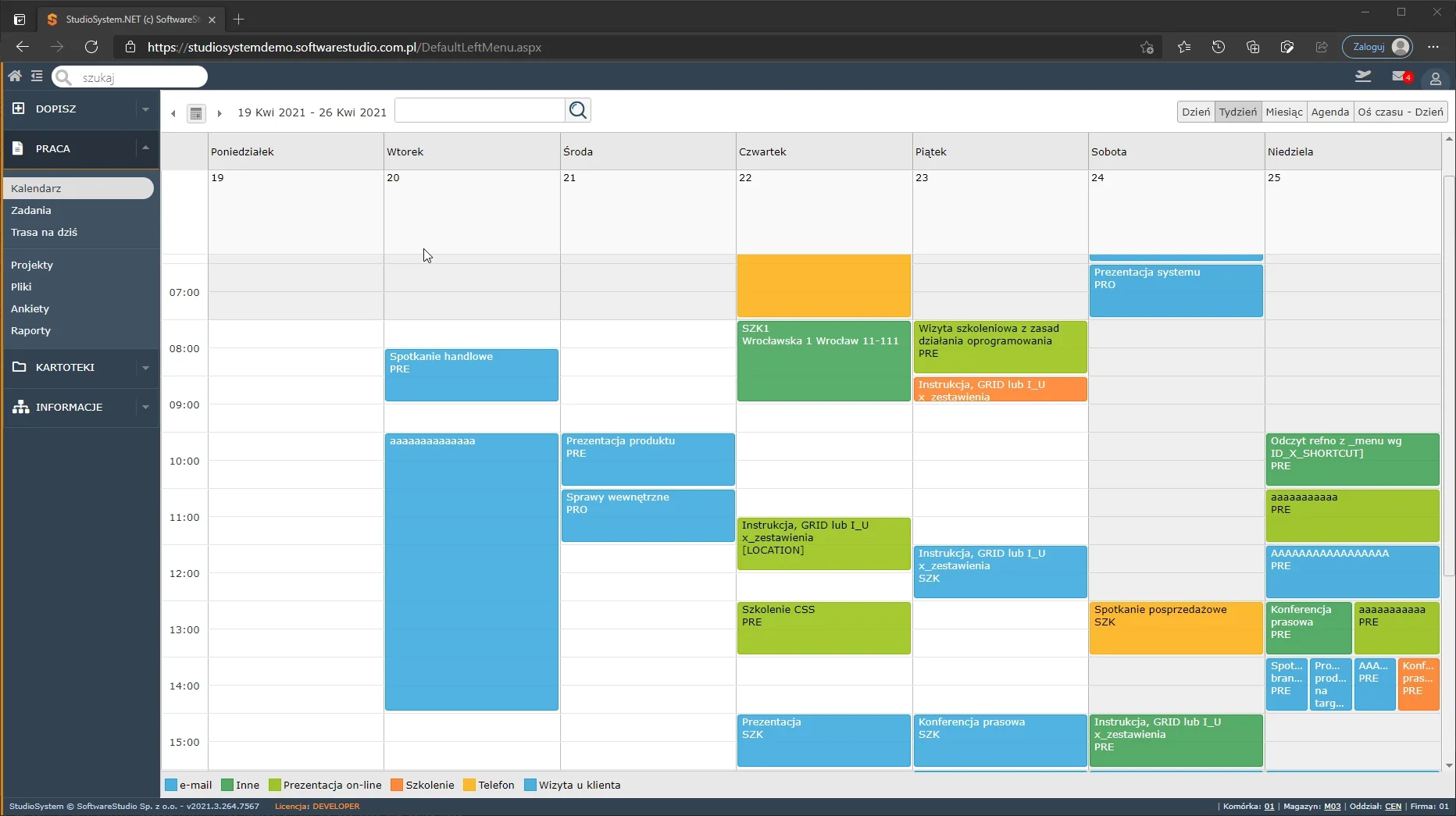Viewport: 1456px width, 816px height.
Task: Open the calendar date picker icon
Action: (x=196, y=113)
